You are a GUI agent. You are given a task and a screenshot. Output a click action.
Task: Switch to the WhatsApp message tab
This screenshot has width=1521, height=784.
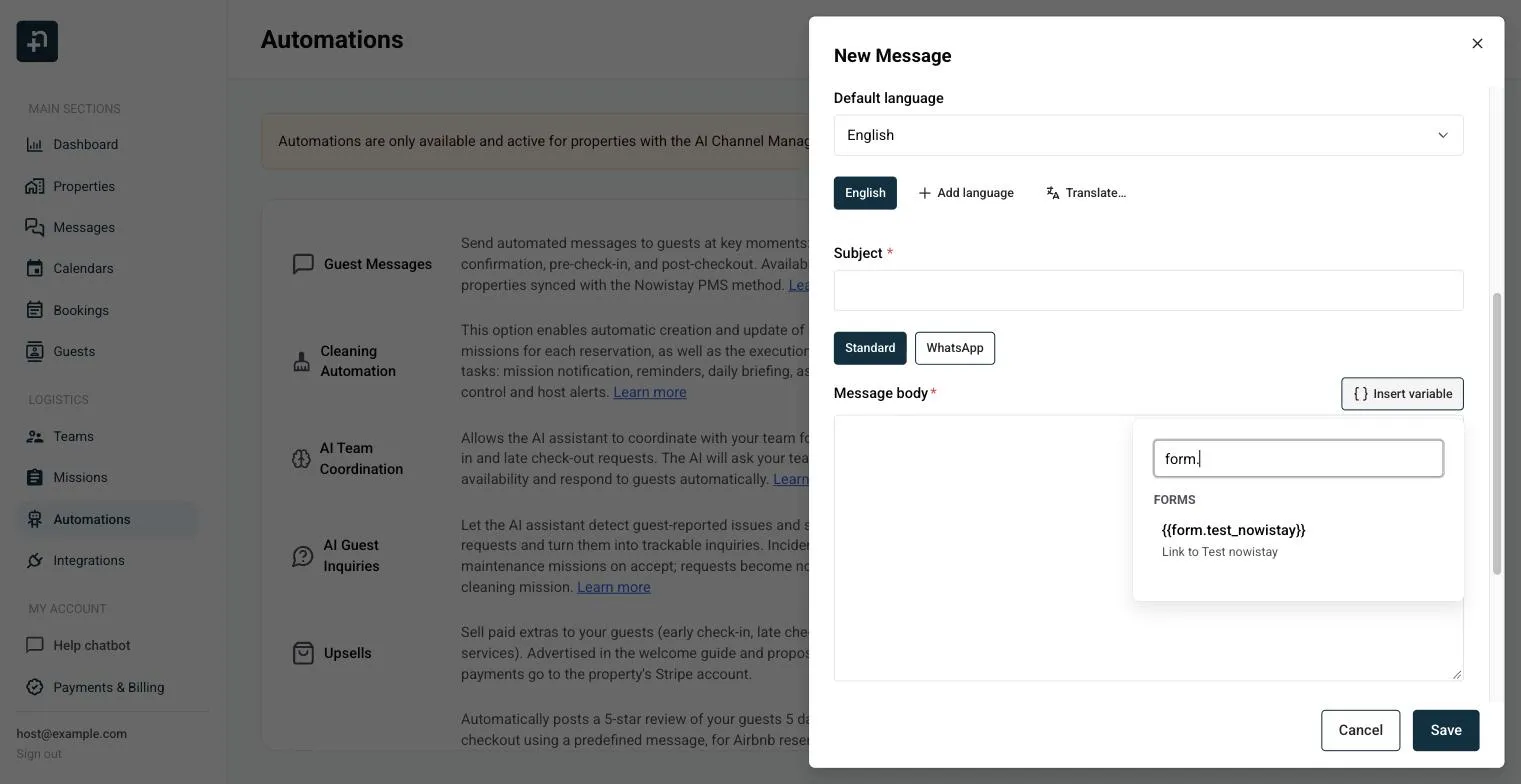(955, 348)
